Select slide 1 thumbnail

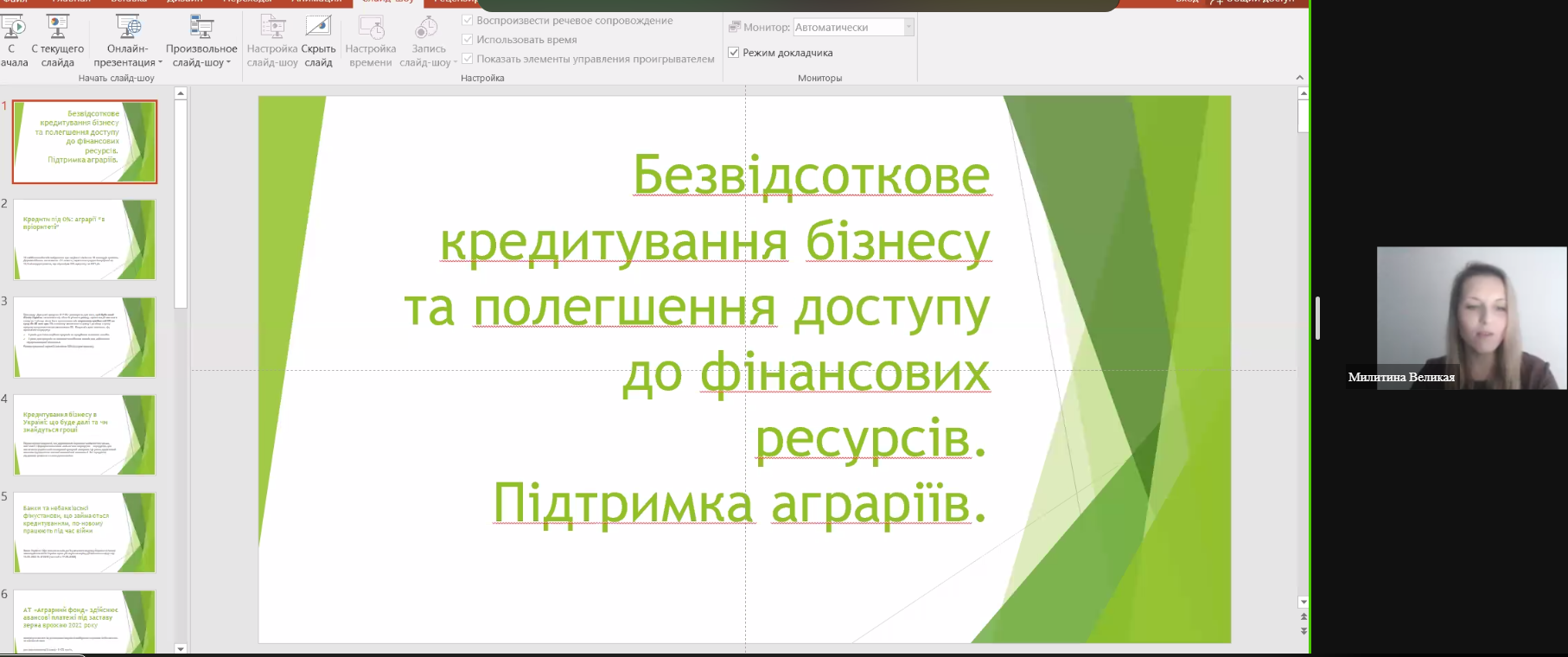tap(85, 142)
